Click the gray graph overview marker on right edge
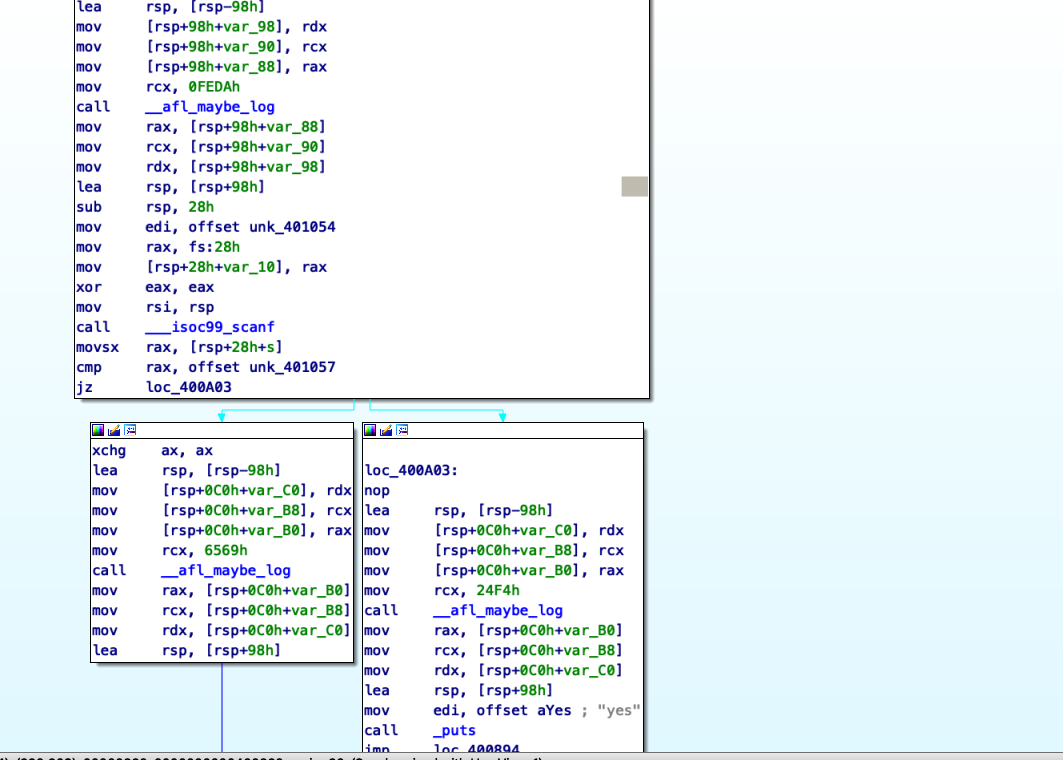1063x760 pixels. click(633, 186)
